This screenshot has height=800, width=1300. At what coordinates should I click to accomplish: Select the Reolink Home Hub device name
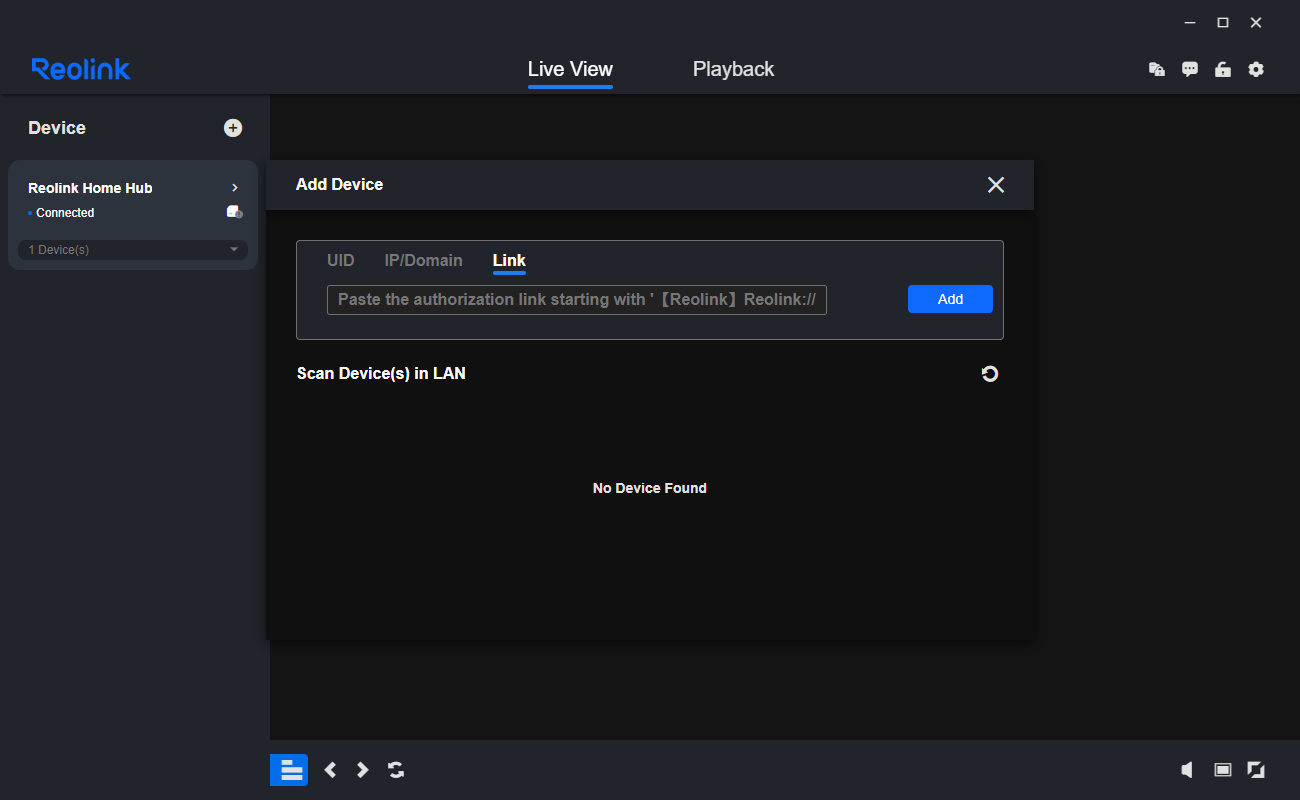(90, 188)
